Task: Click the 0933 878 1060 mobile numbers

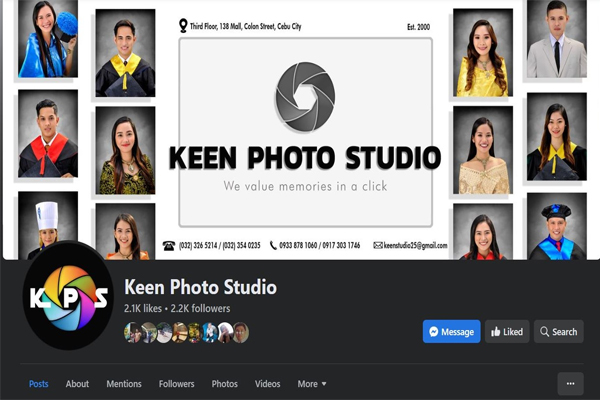Action: [320, 245]
